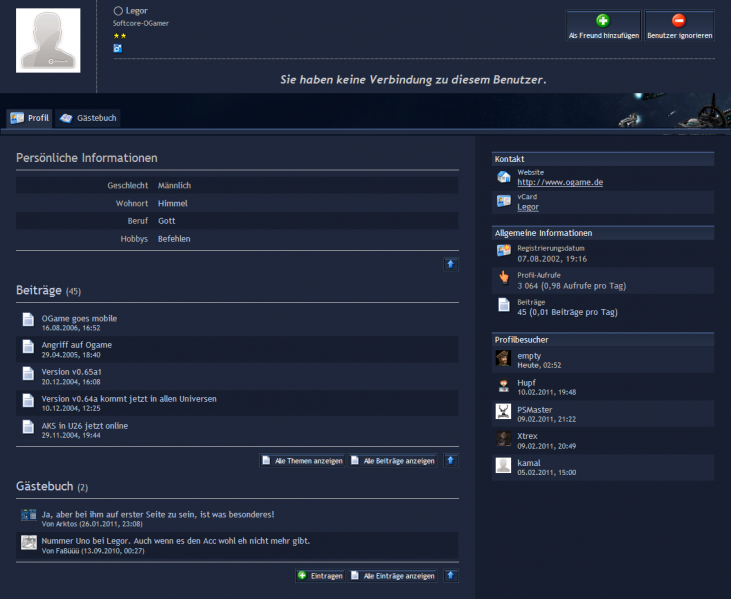Click the 'Softcore-OGamer' rank text
The width and height of the screenshot is (731, 599).
(140, 23)
